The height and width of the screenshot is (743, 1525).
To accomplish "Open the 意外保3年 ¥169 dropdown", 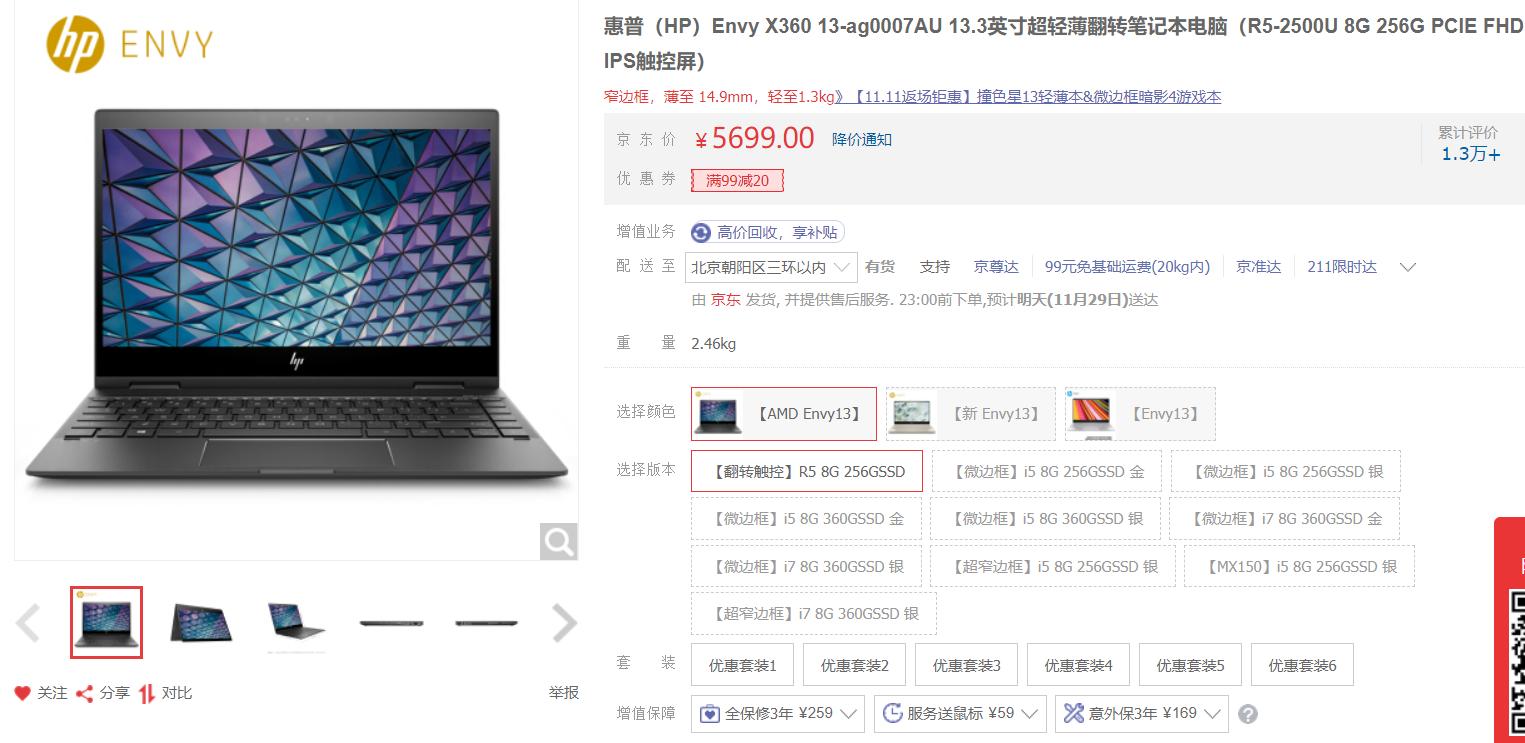I will pyautogui.click(x=1142, y=714).
